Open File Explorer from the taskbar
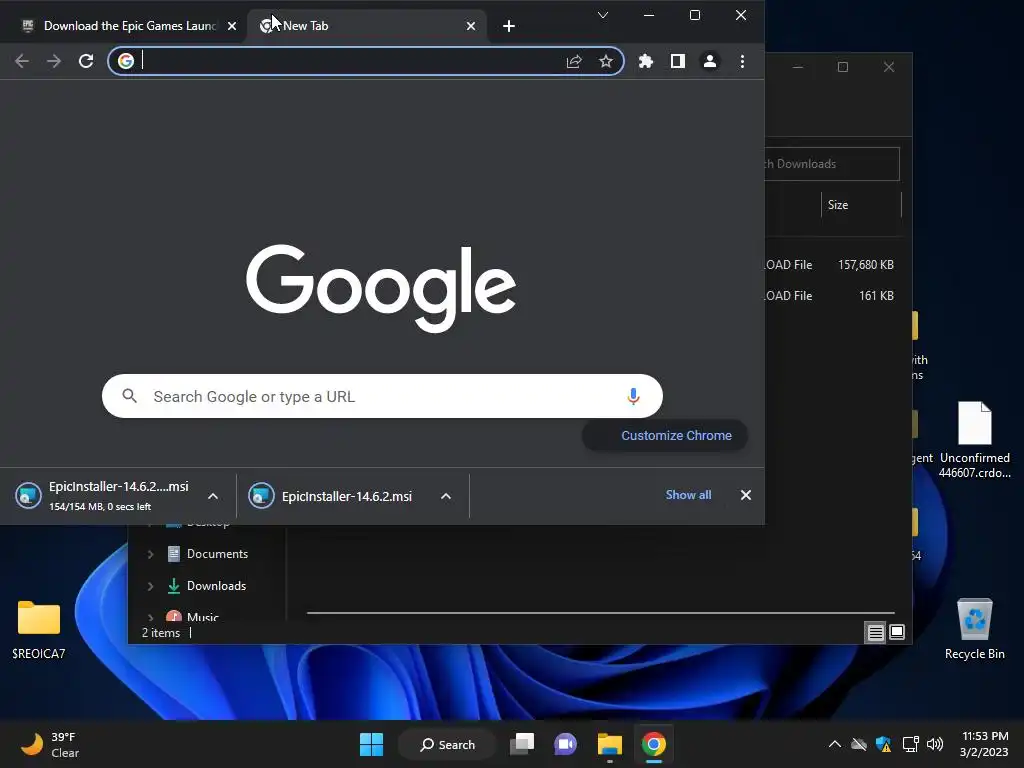Viewport: 1024px width, 768px height. [x=609, y=744]
